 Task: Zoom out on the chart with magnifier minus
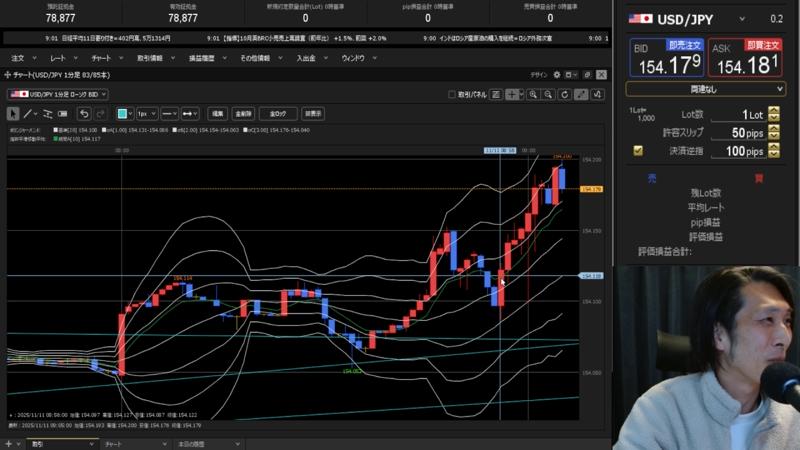pyautogui.click(x=549, y=94)
